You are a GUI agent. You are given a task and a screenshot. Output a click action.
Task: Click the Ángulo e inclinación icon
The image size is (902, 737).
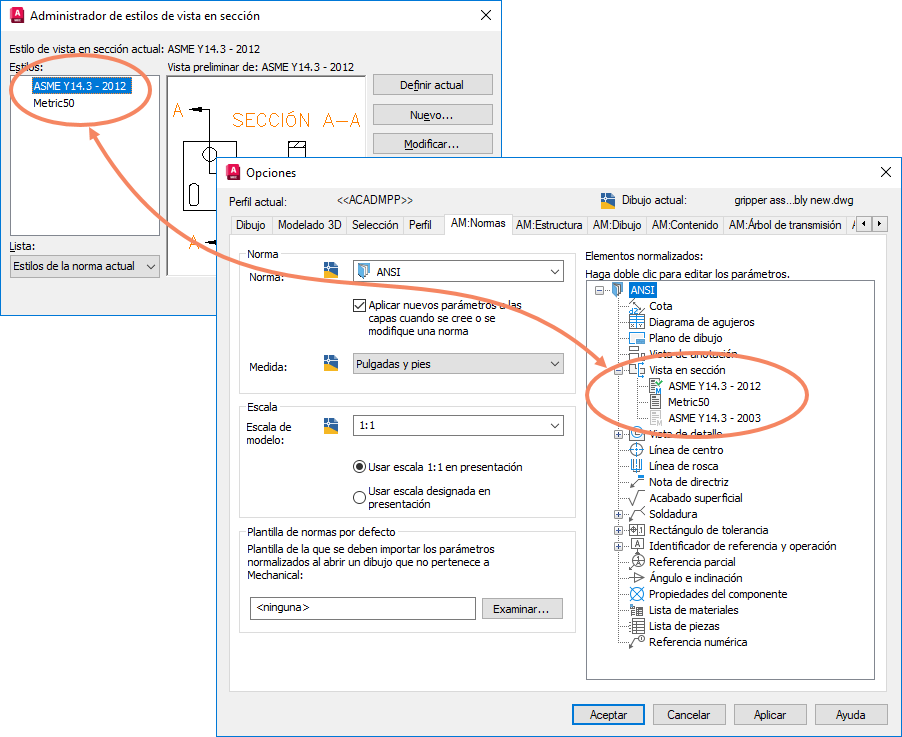636,578
